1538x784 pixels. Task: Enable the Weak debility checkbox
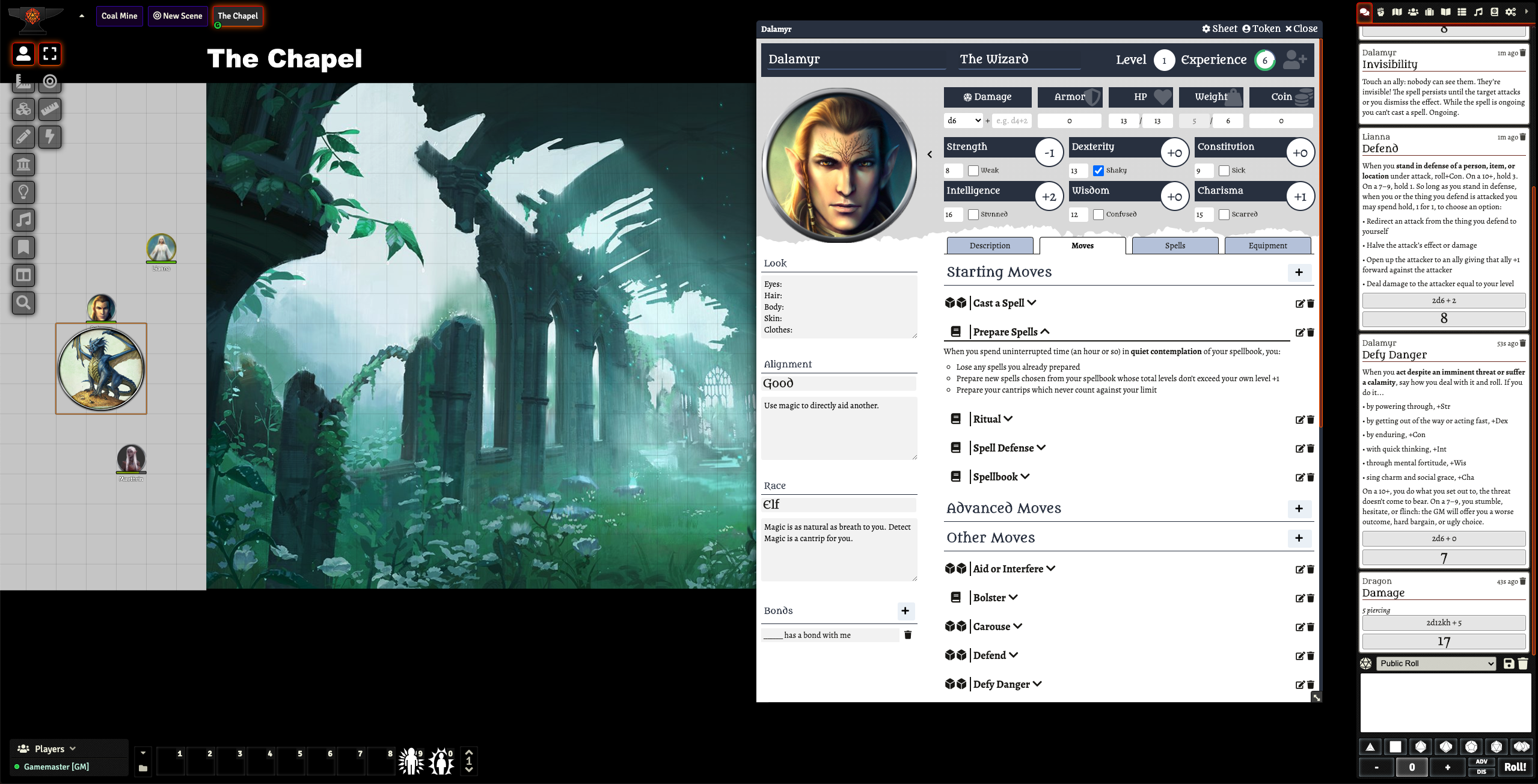[x=973, y=171]
